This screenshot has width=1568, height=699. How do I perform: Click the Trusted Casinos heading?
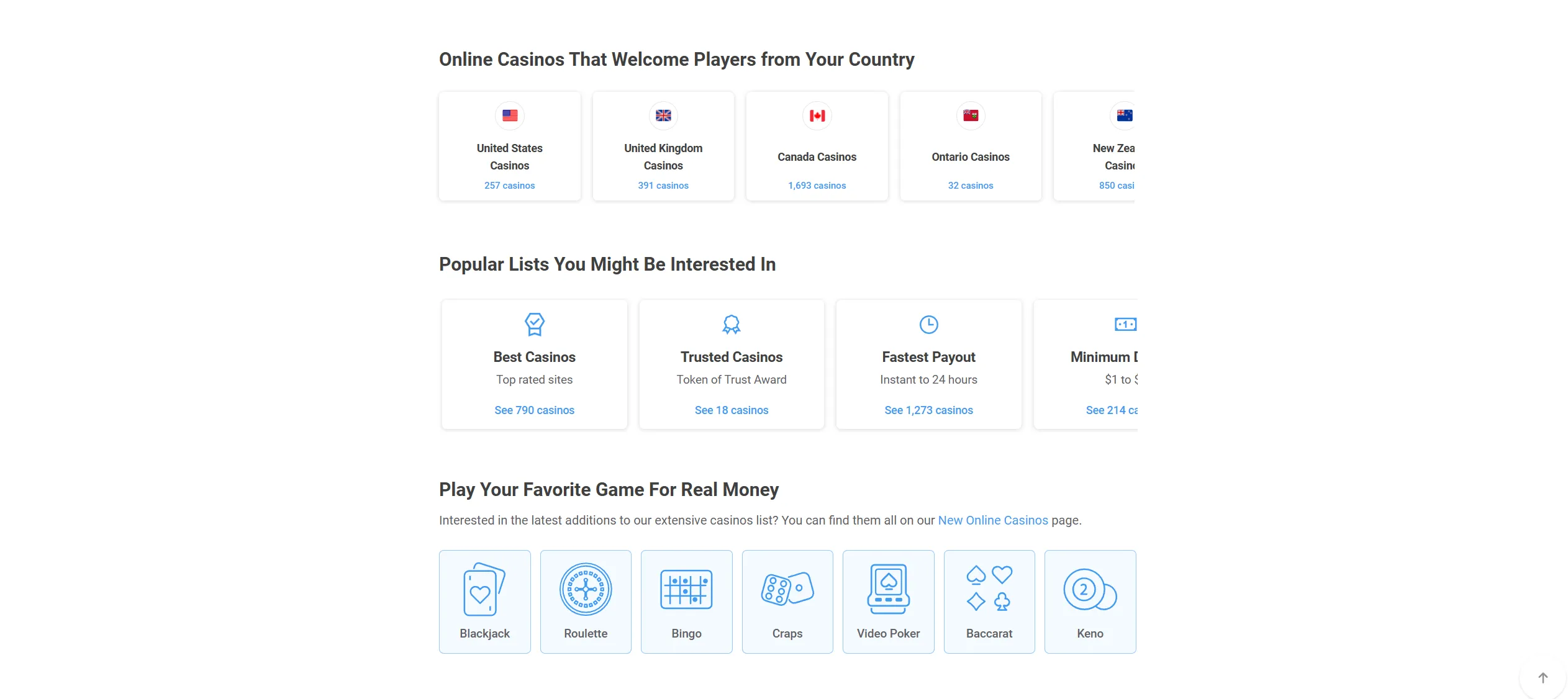point(732,357)
